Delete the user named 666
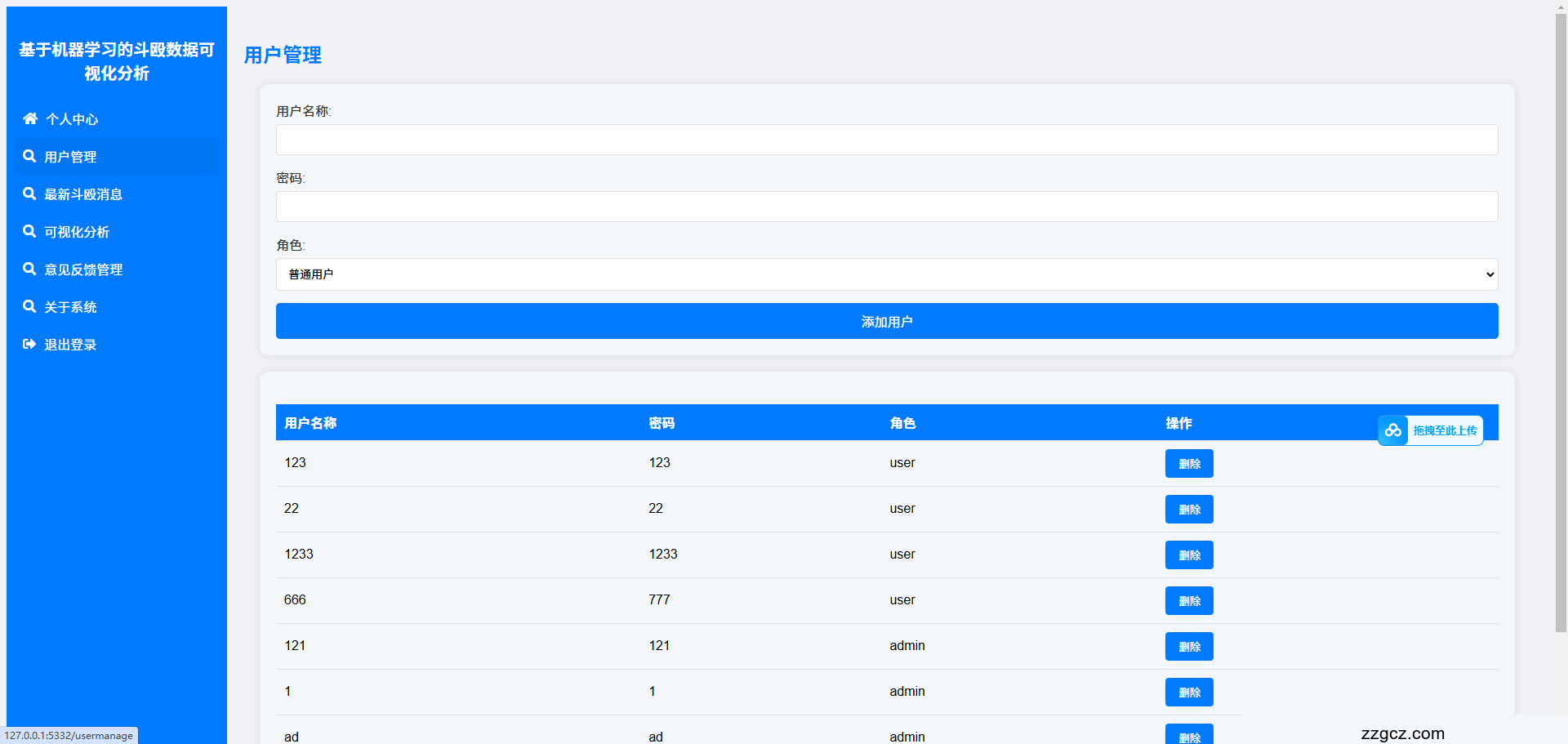The image size is (1568, 744). [1188, 601]
